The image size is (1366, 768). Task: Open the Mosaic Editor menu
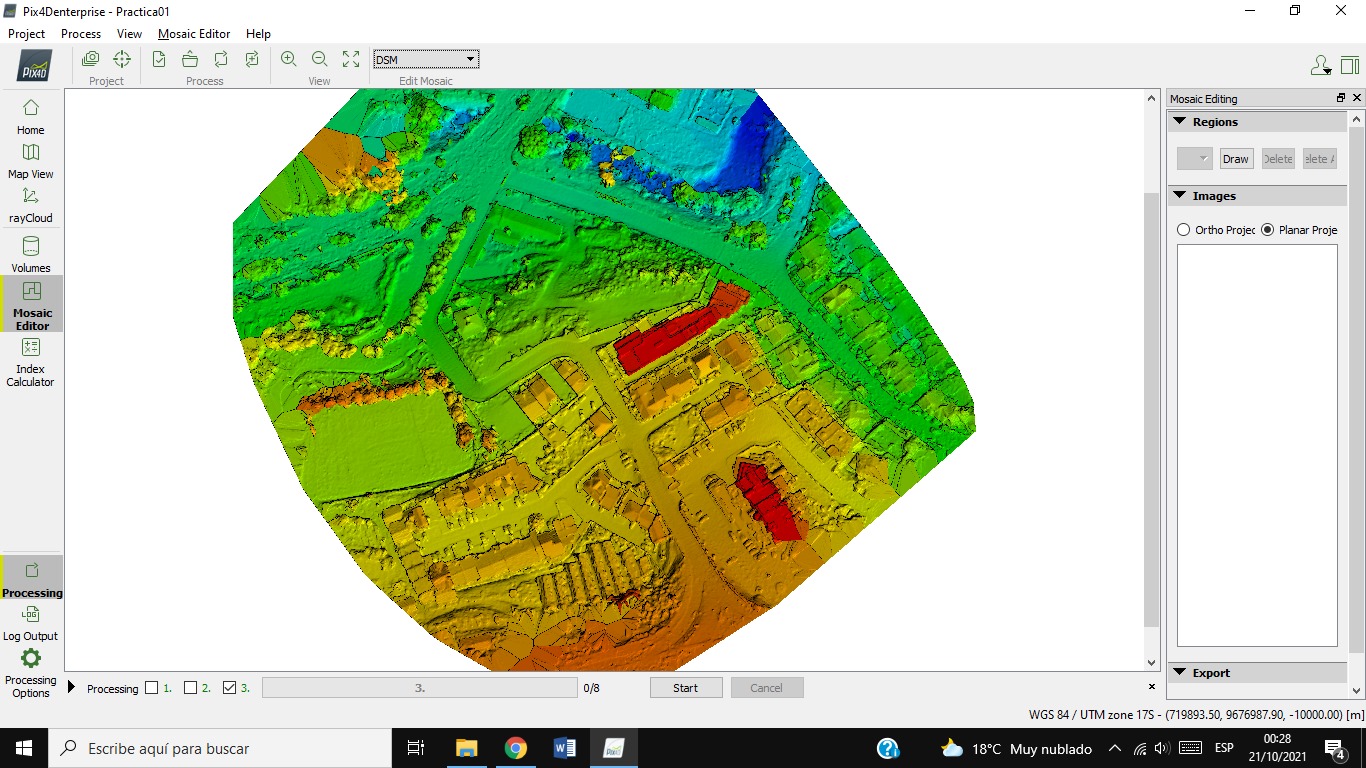pyautogui.click(x=194, y=34)
